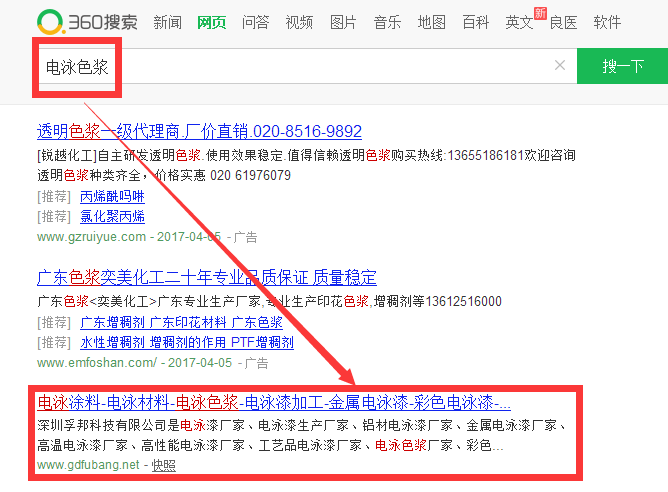Select the 图片 tab

(x=343, y=23)
